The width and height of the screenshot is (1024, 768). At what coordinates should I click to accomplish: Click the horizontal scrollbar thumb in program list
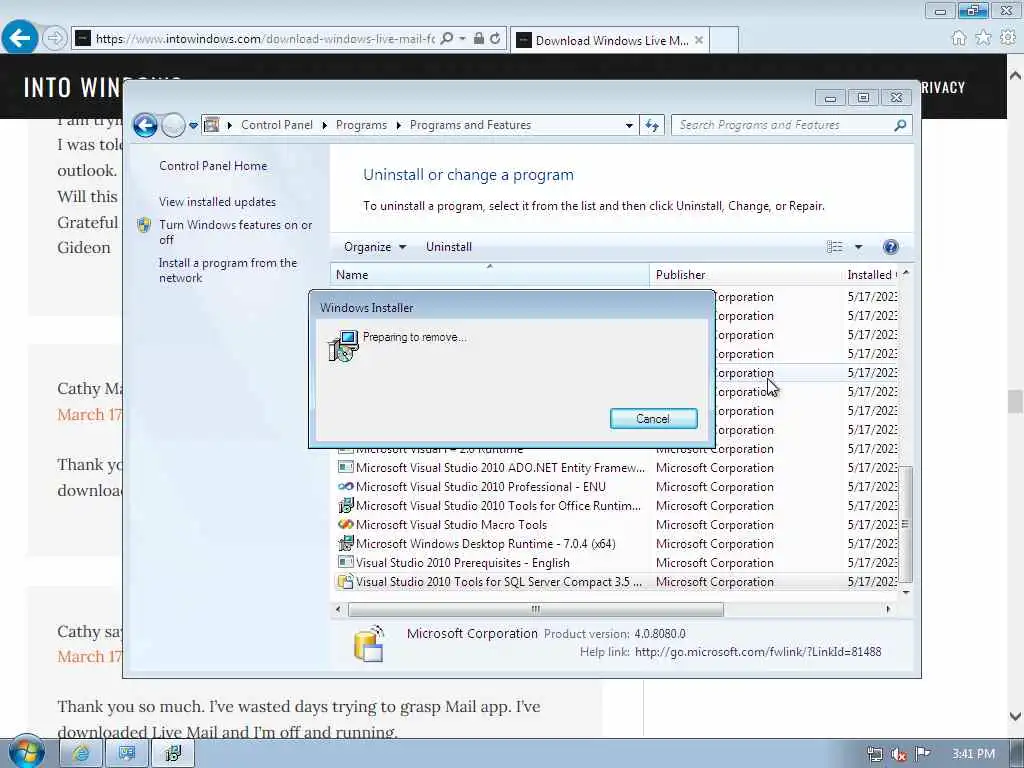tap(536, 609)
